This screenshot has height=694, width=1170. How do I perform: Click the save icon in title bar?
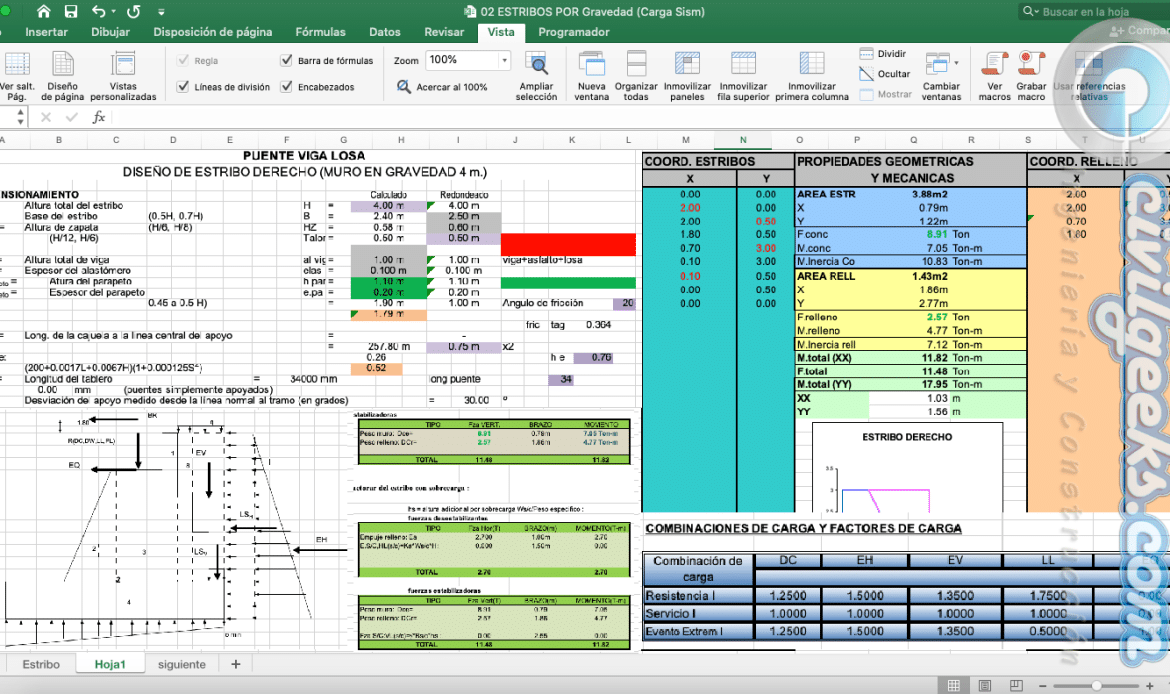coord(71,11)
